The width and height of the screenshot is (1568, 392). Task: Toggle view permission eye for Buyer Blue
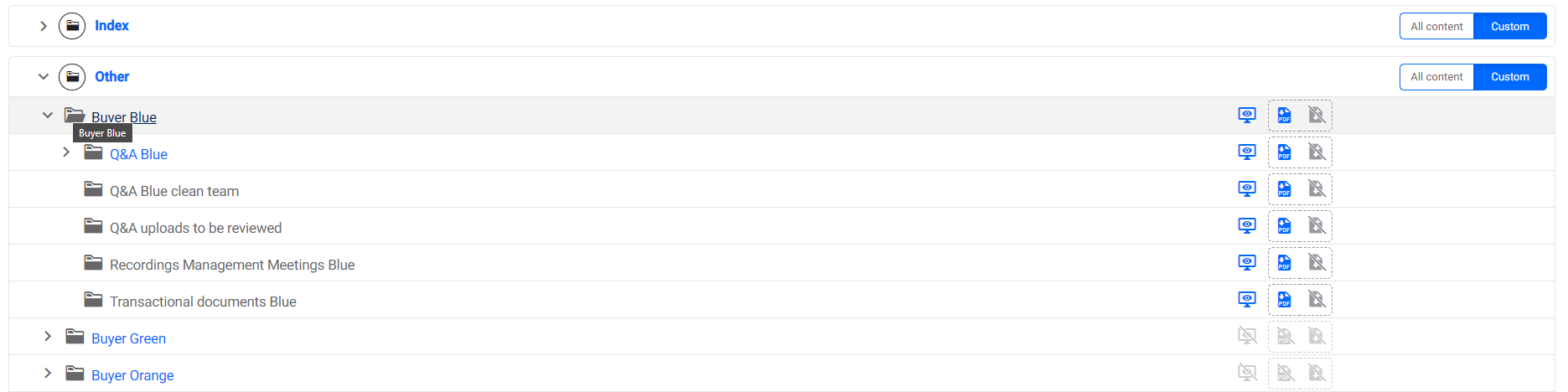[1247, 116]
